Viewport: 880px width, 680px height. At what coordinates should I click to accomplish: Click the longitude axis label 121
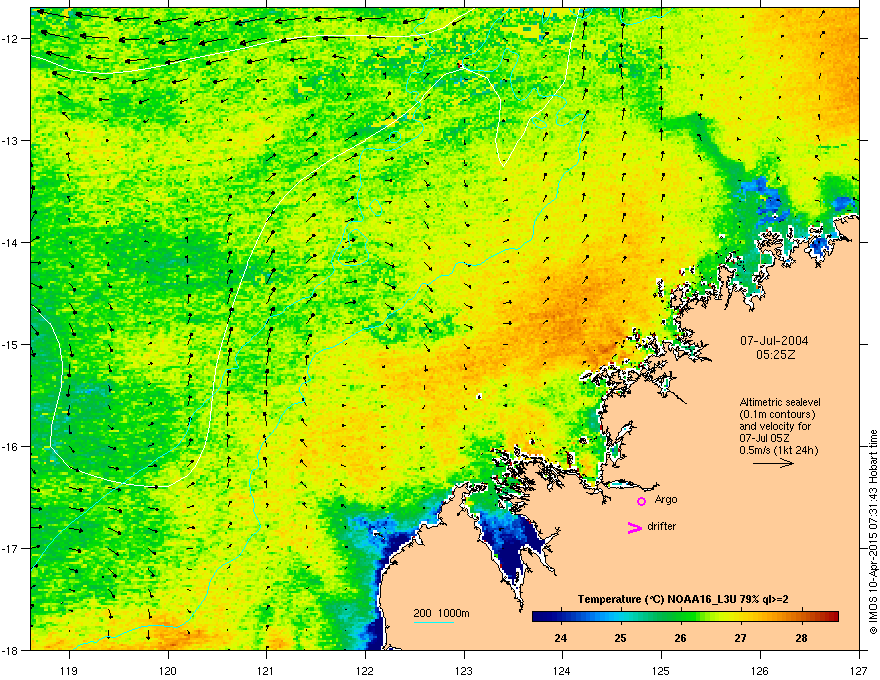266,670
